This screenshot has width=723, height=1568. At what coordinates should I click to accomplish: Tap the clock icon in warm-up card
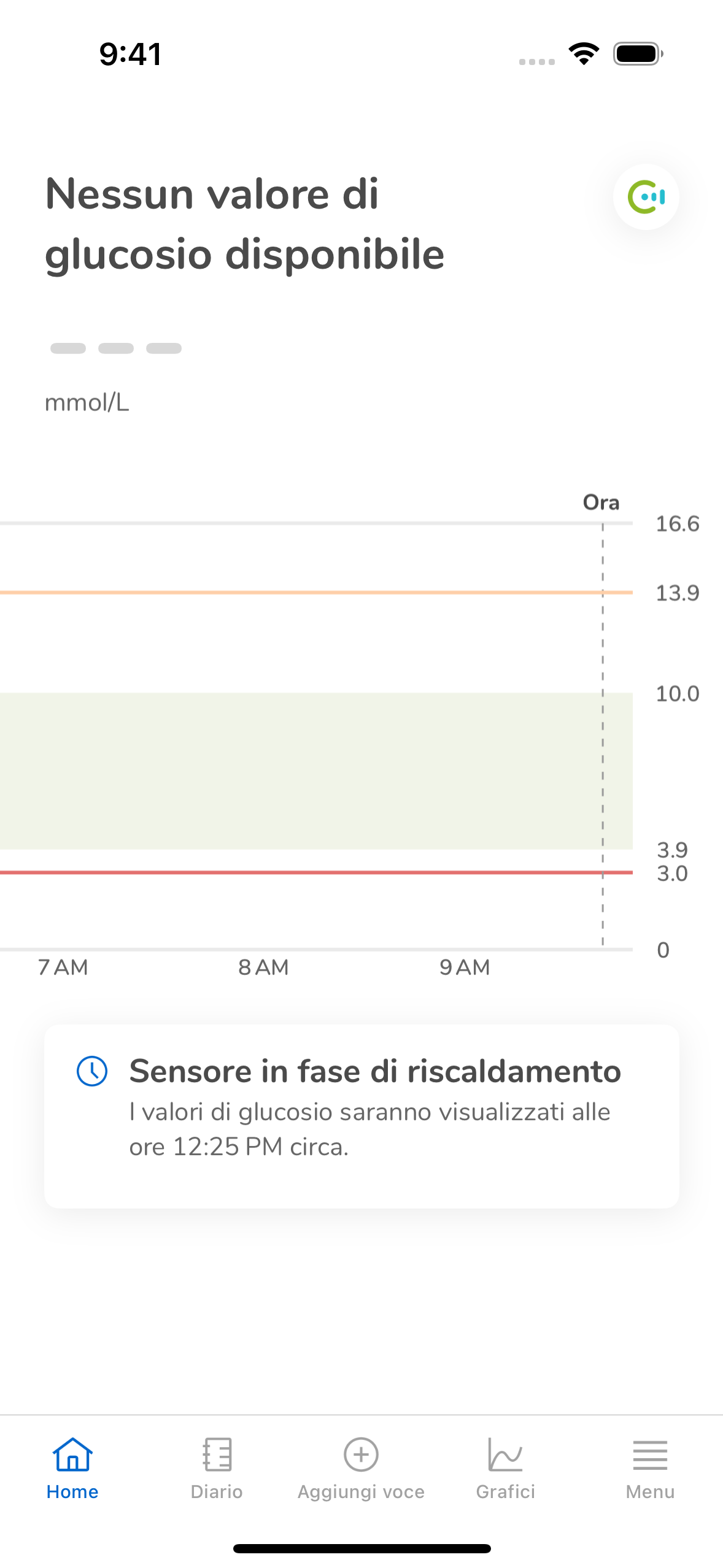click(x=92, y=1071)
